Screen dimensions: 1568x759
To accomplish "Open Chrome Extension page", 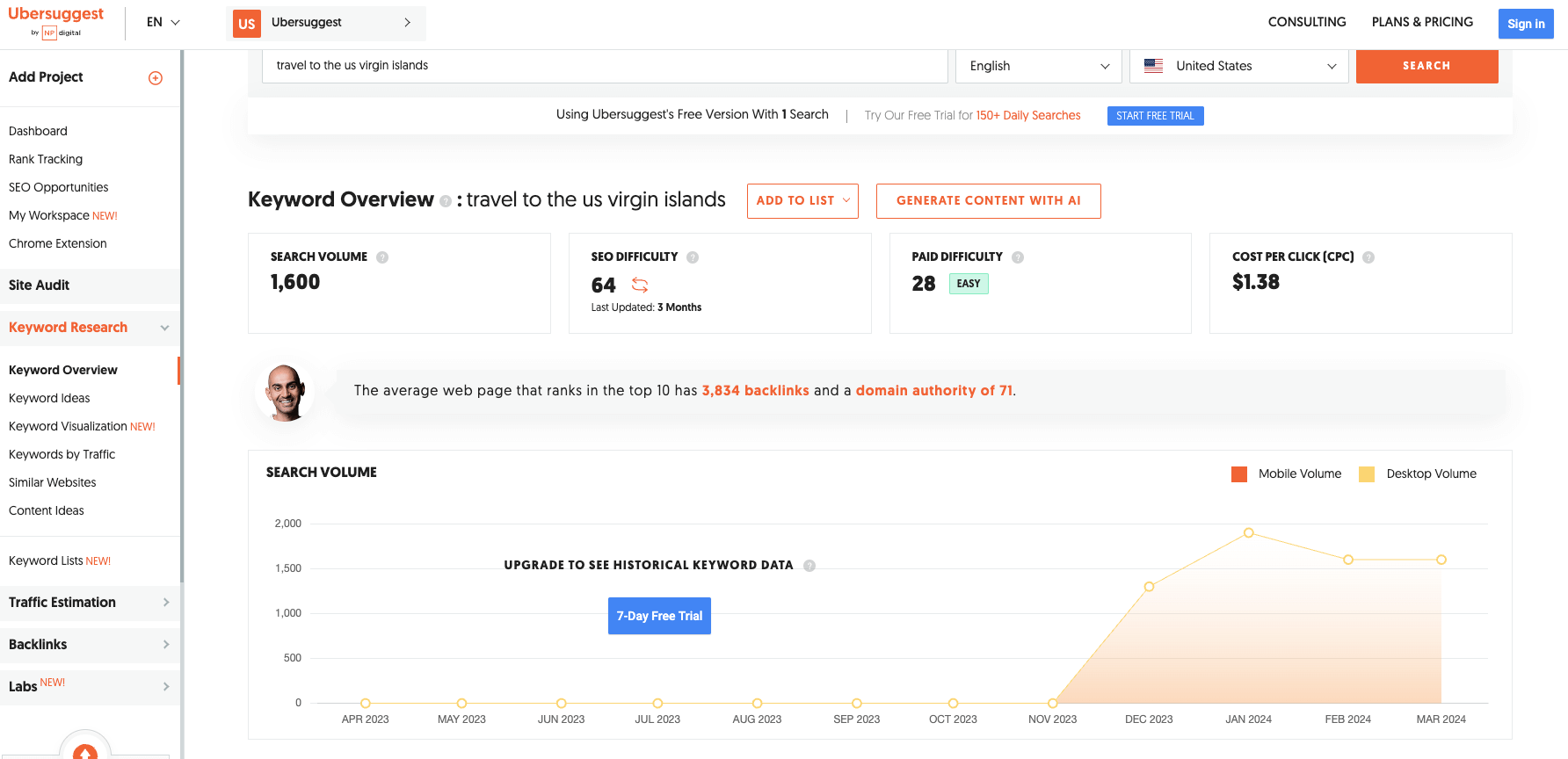I will pyautogui.click(x=58, y=243).
